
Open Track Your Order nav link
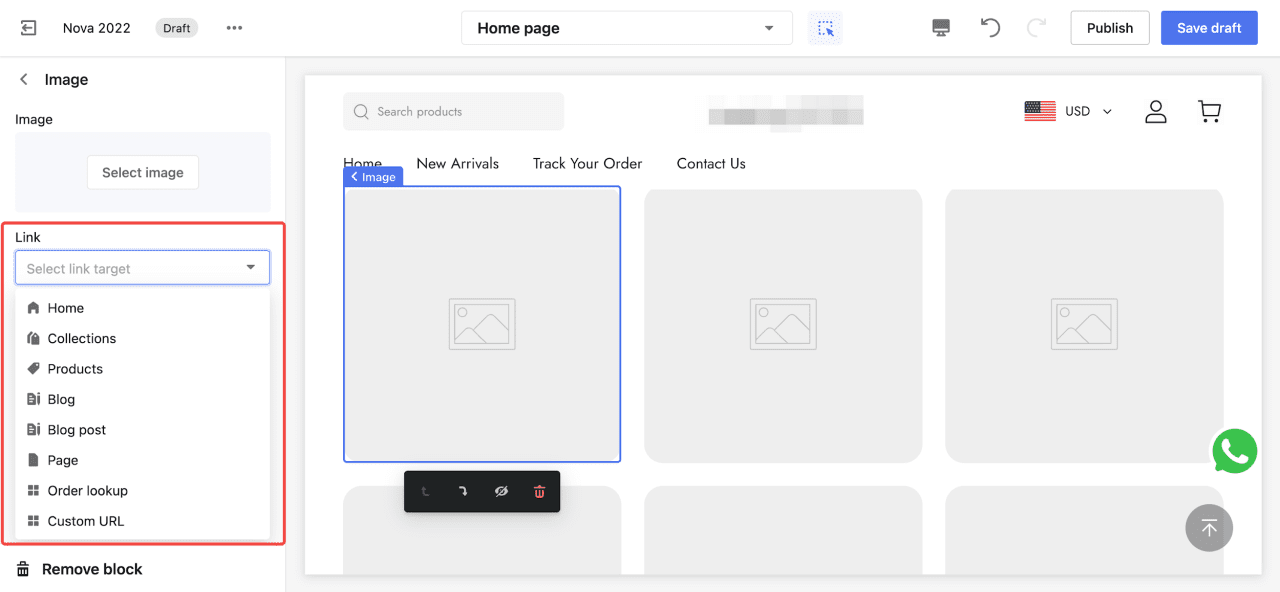[x=588, y=163]
